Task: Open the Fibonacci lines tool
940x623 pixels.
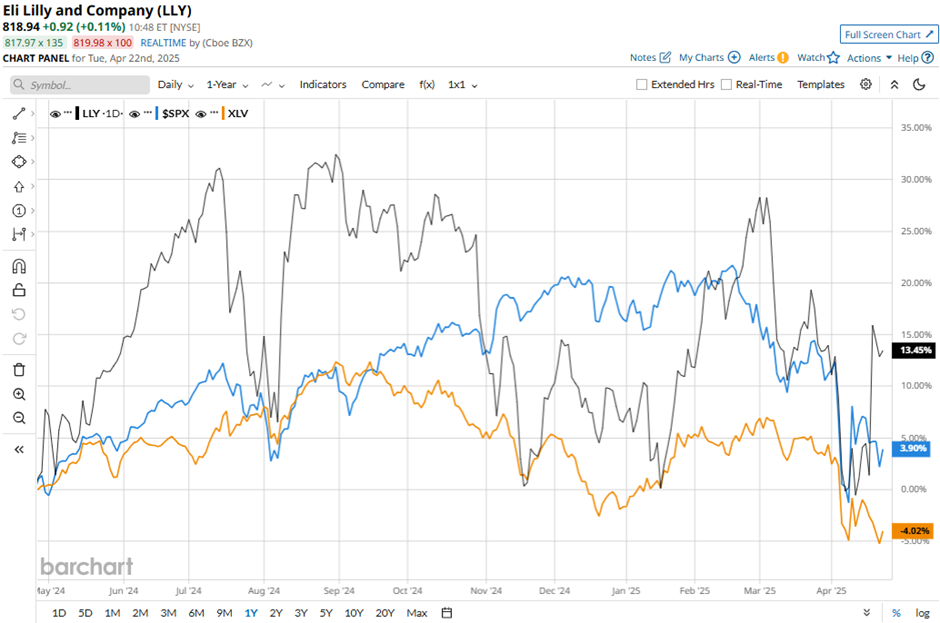Action: coord(19,138)
